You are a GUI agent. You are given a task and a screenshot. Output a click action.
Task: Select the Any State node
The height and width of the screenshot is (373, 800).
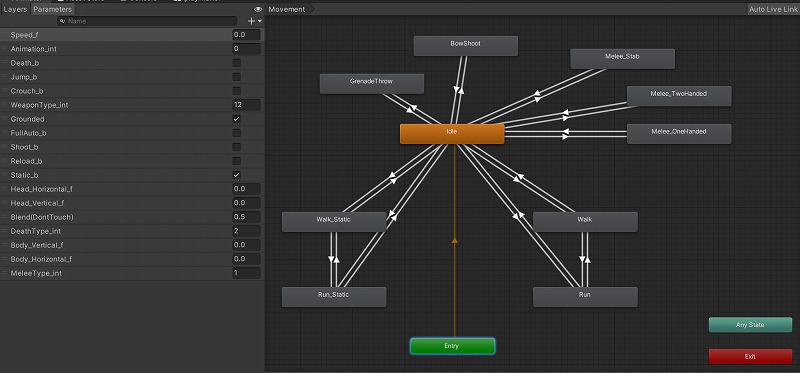click(x=750, y=325)
